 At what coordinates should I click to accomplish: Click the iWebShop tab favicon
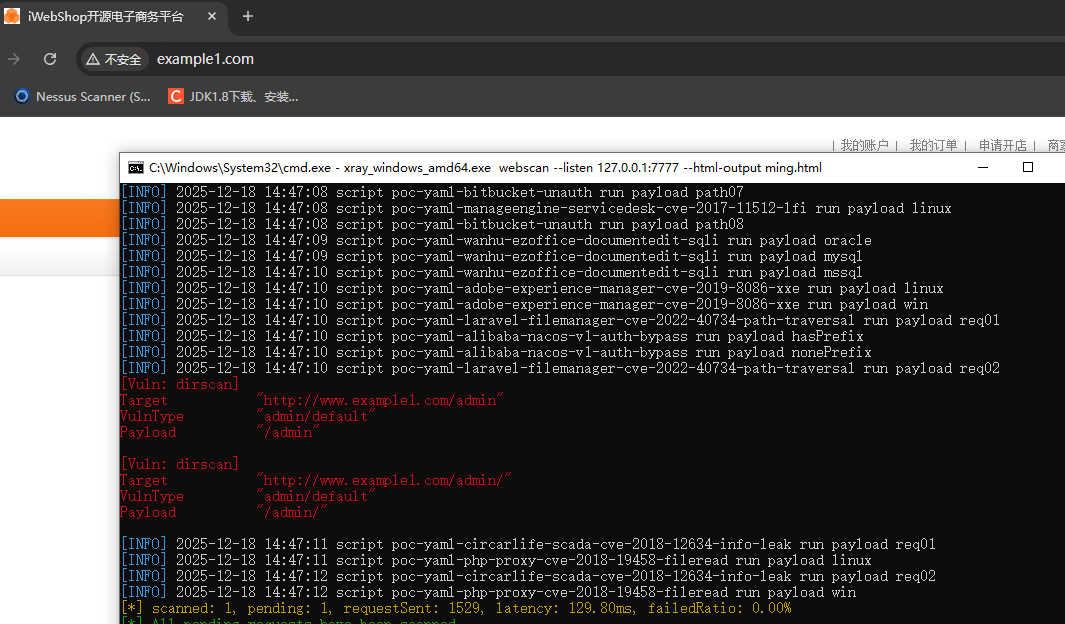tap(12, 16)
